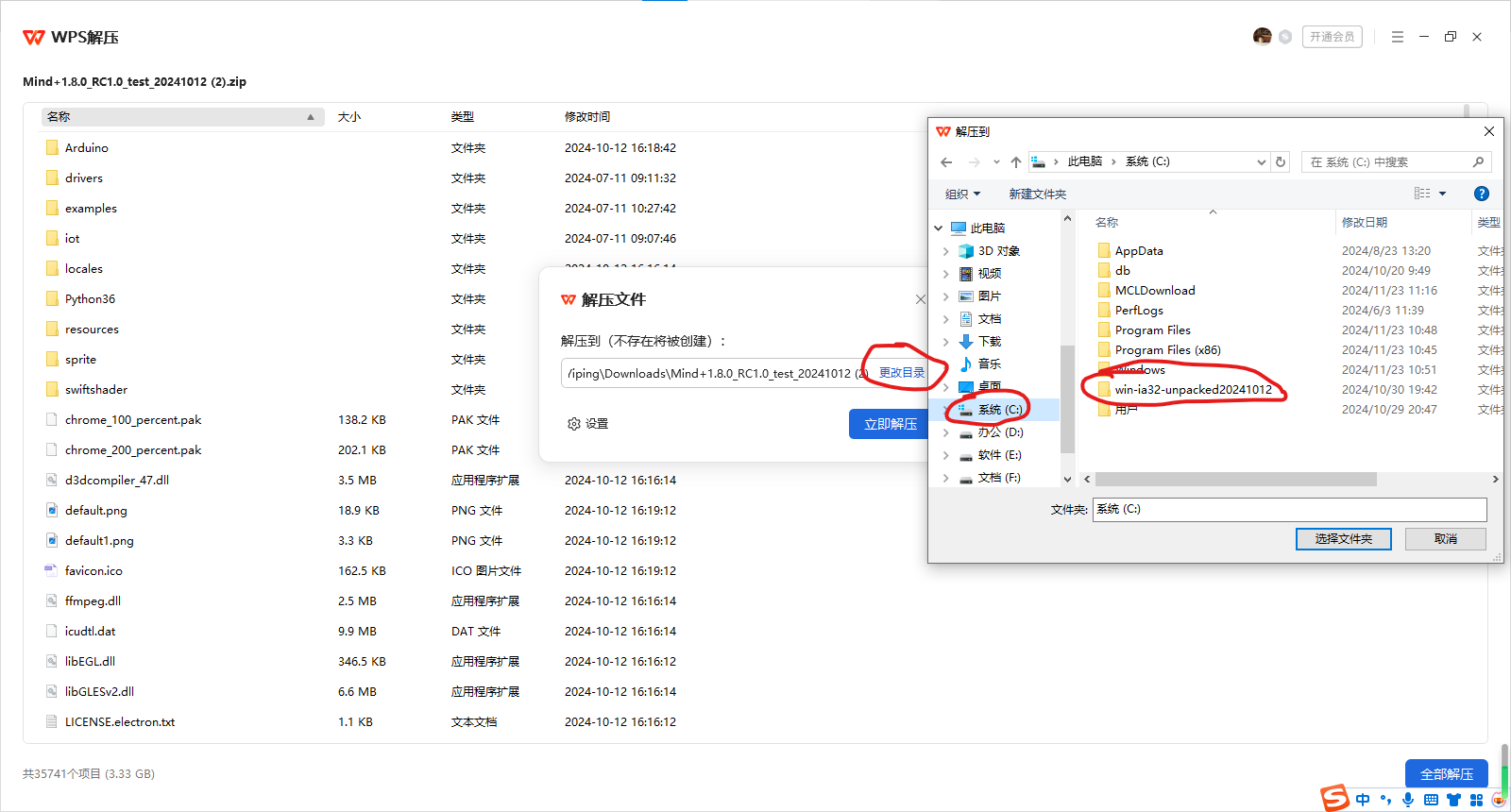Select the win-ia32-unpacked20241012 folder
Viewport: 1511px width, 812px height.
(1193, 390)
